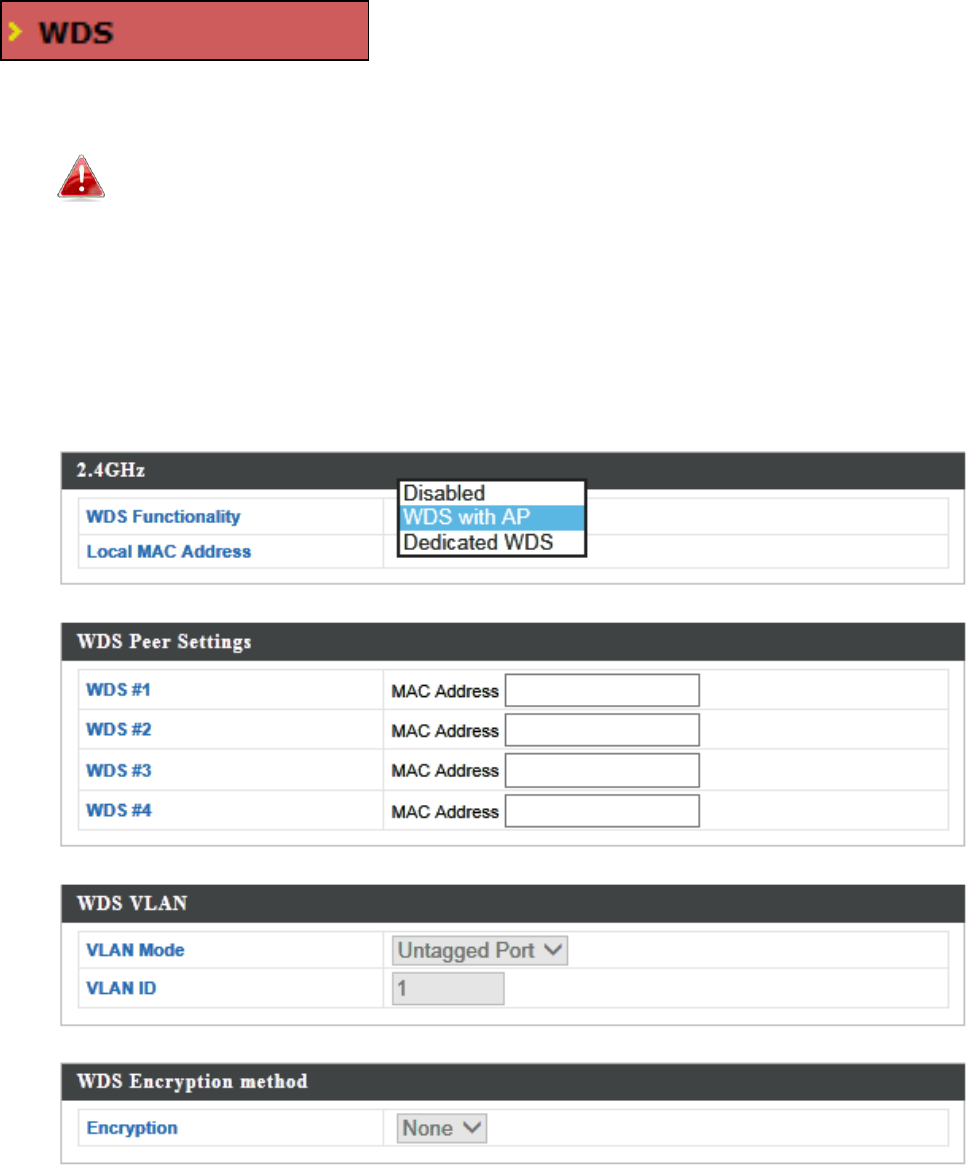Screen dimensions: 967x1166
Task: Select the Disabled option in the dropdown
Action: click(x=492, y=493)
